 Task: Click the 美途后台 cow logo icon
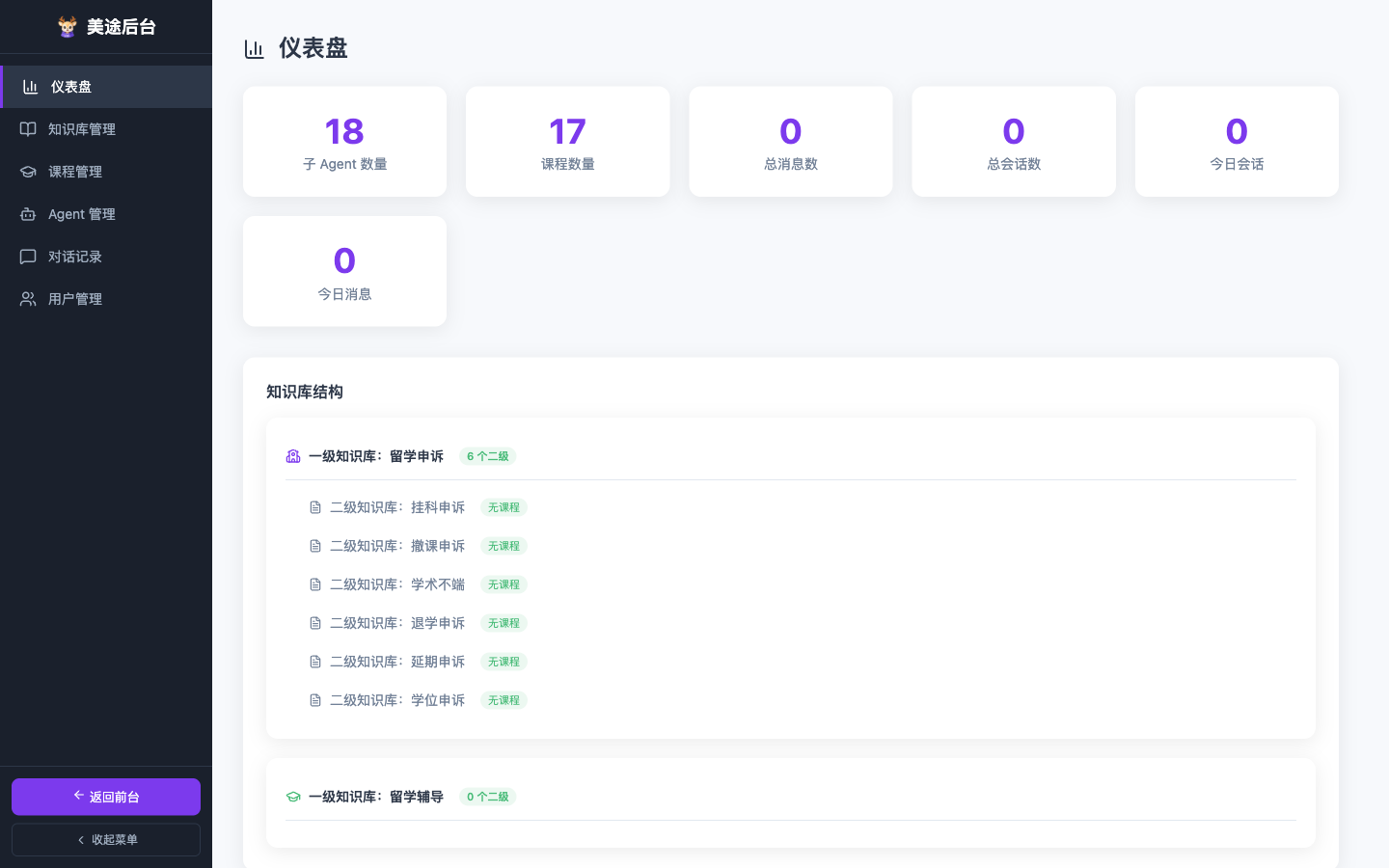tap(68, 27)
